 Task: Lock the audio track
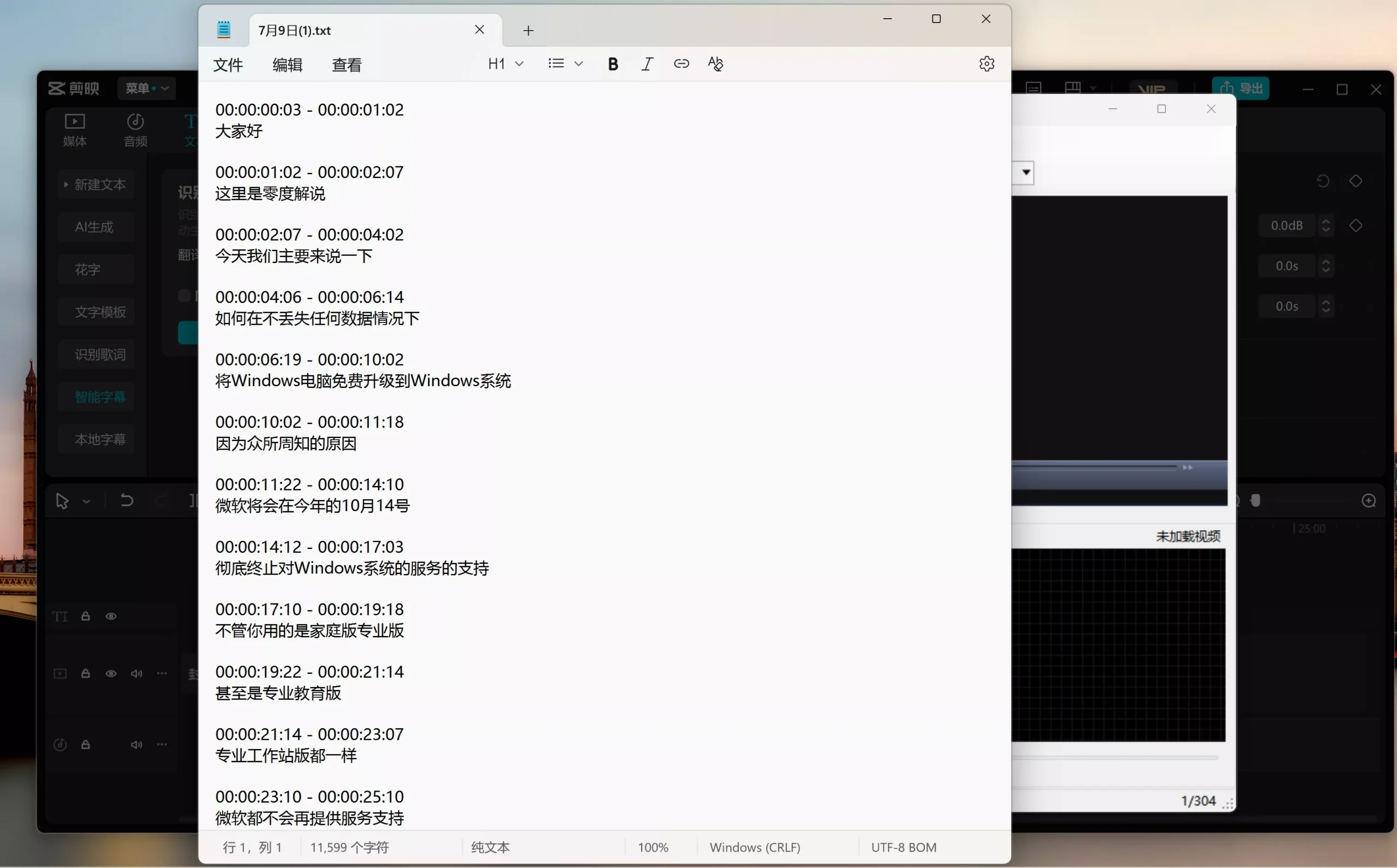[x=86, y=745]
